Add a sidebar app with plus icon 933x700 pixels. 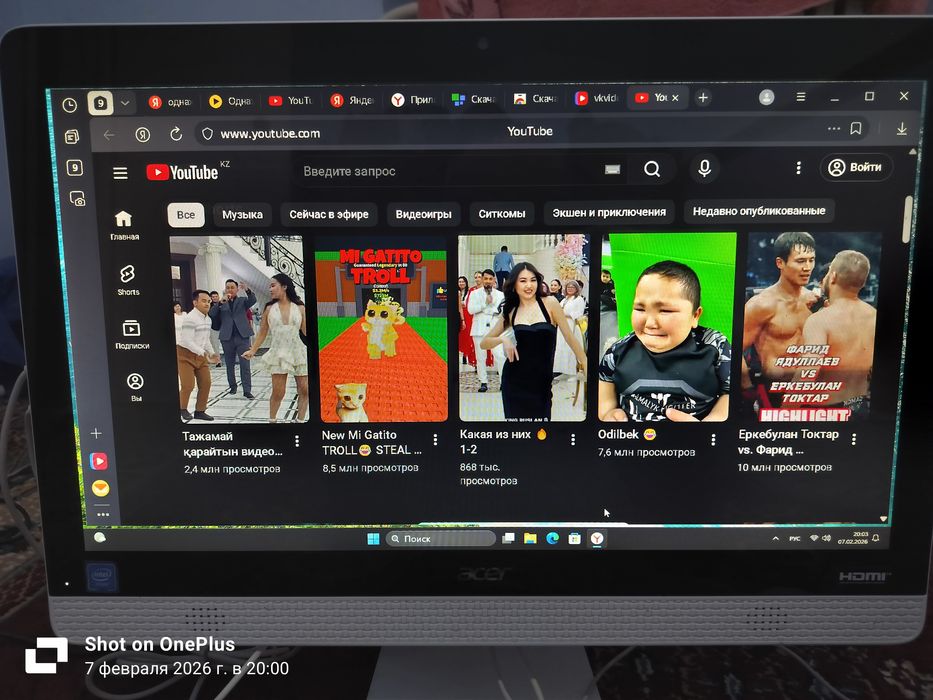[x=96, y=433]
